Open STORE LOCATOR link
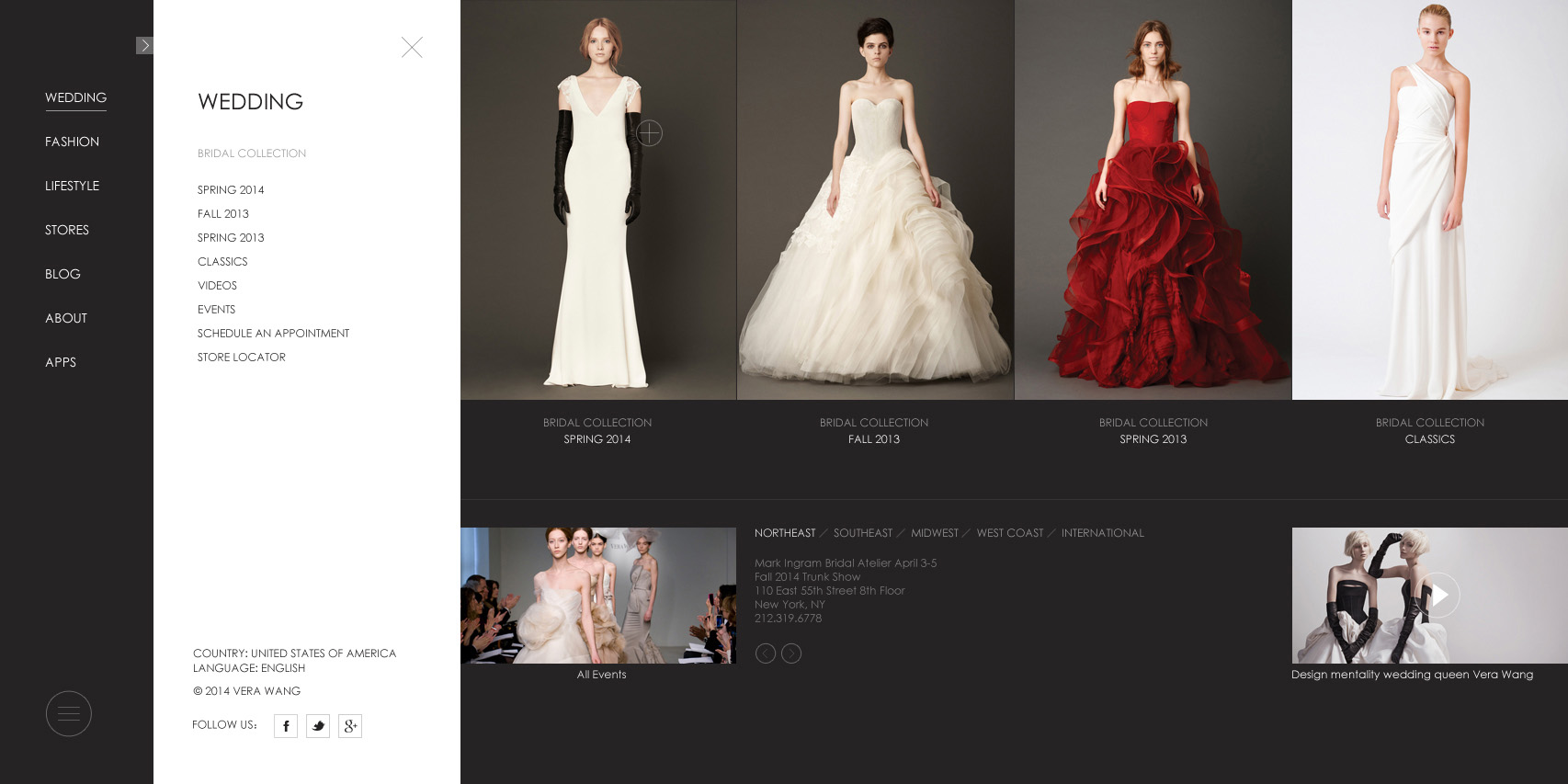 (x=242, y=358)
